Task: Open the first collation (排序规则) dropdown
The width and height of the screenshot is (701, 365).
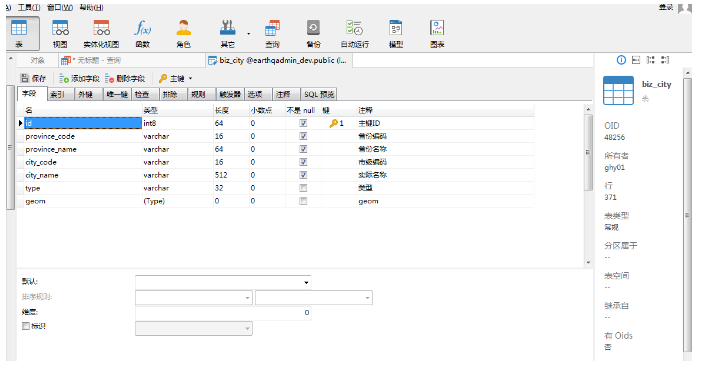Action: point(247,298)
